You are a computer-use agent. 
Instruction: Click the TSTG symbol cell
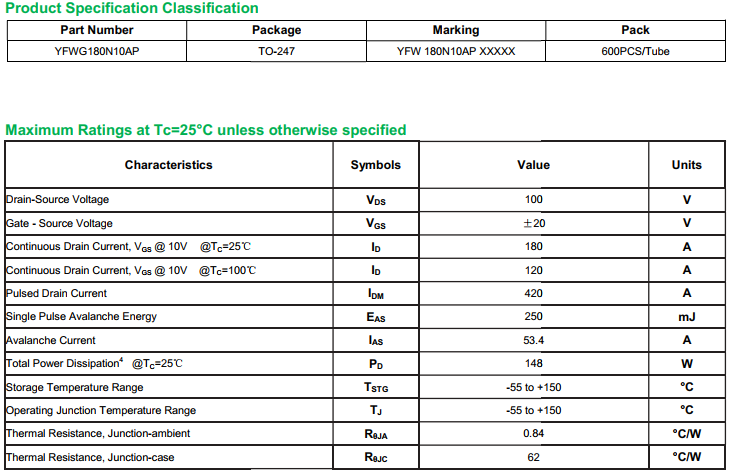(375, 387)
